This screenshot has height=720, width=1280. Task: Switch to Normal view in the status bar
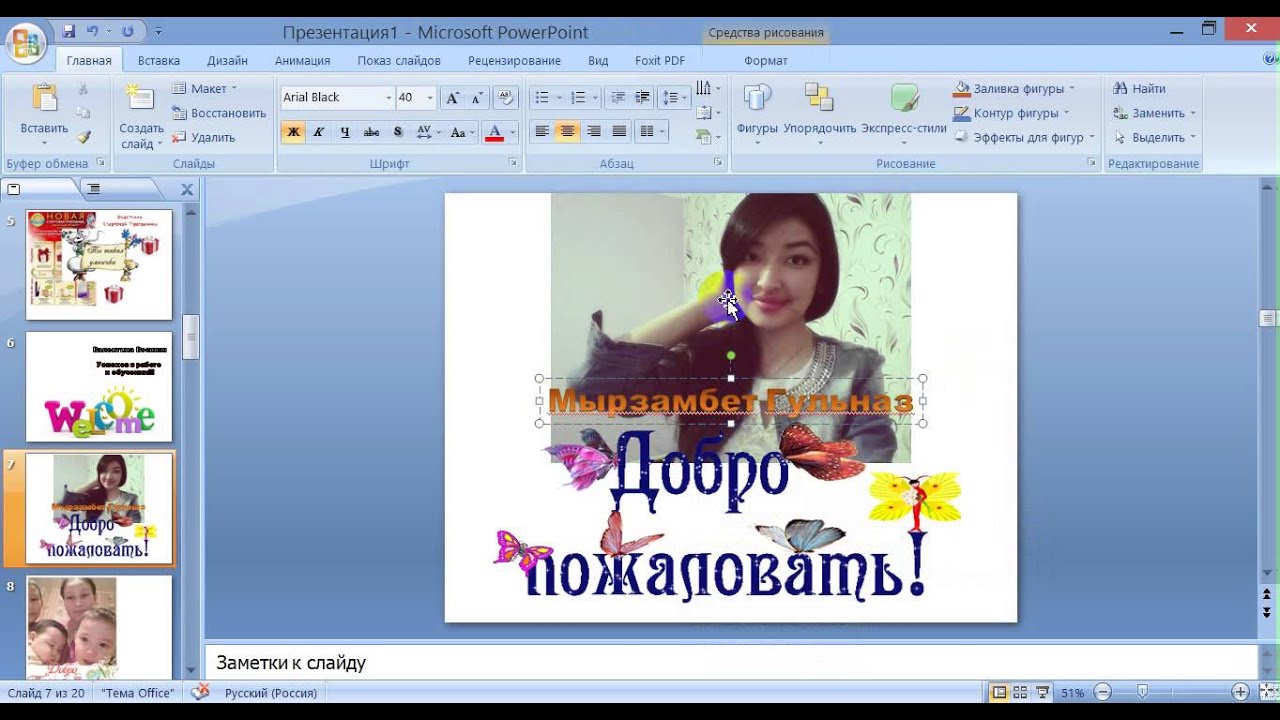pos(999,692)
